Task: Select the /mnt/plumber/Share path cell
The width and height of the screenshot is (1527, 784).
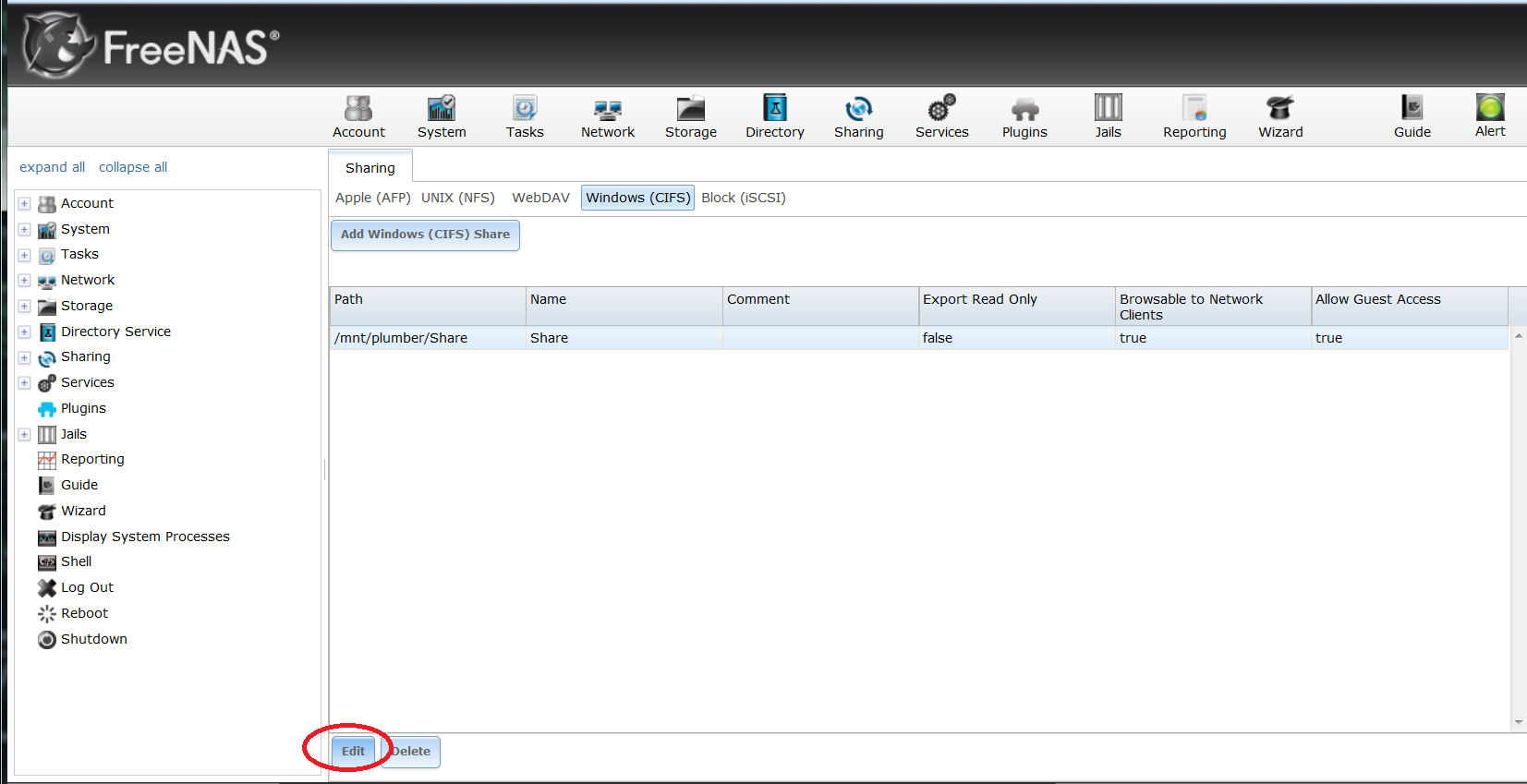Action: click(428, 338)
